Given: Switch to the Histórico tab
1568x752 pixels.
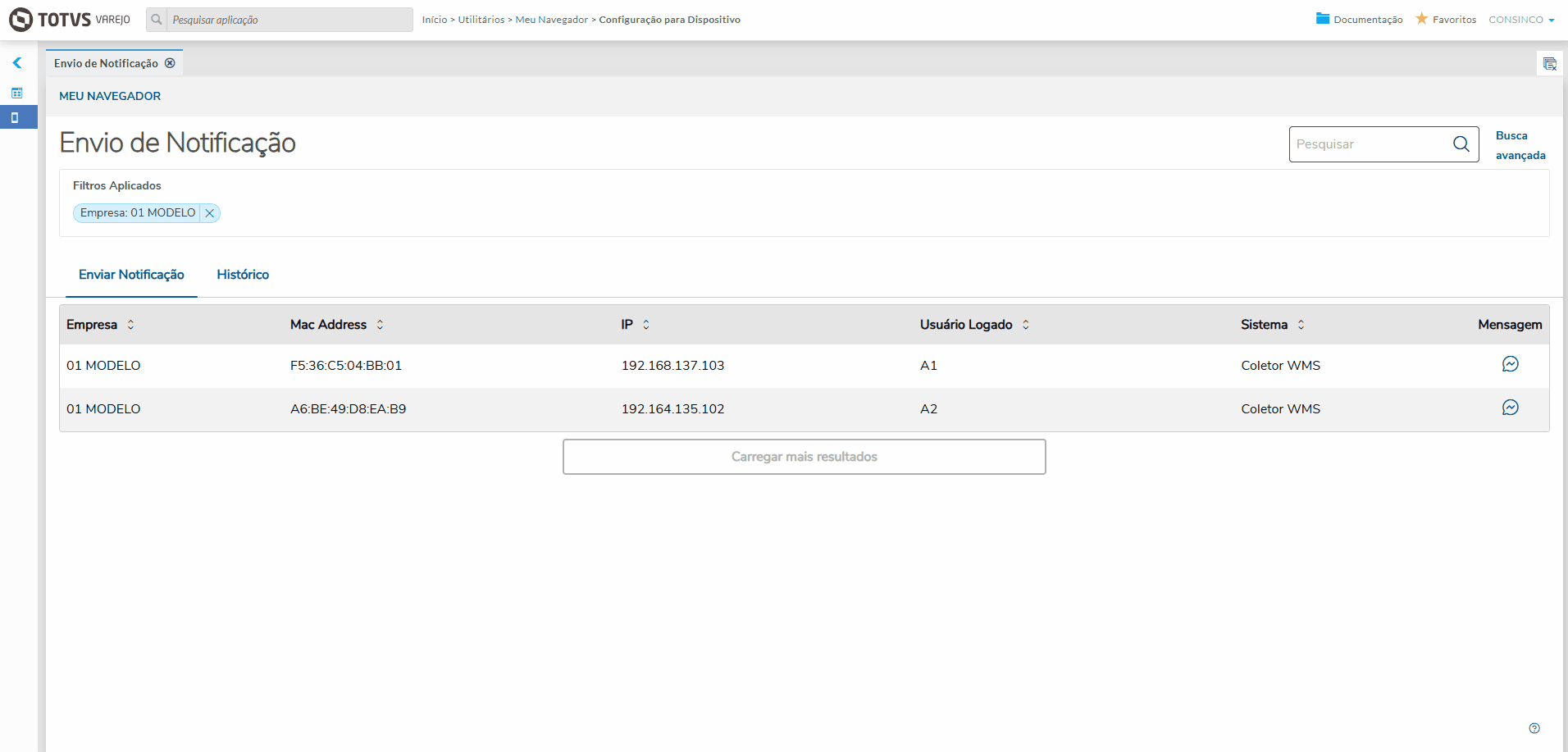Looking at the screenshot, I should coord(243,275).
